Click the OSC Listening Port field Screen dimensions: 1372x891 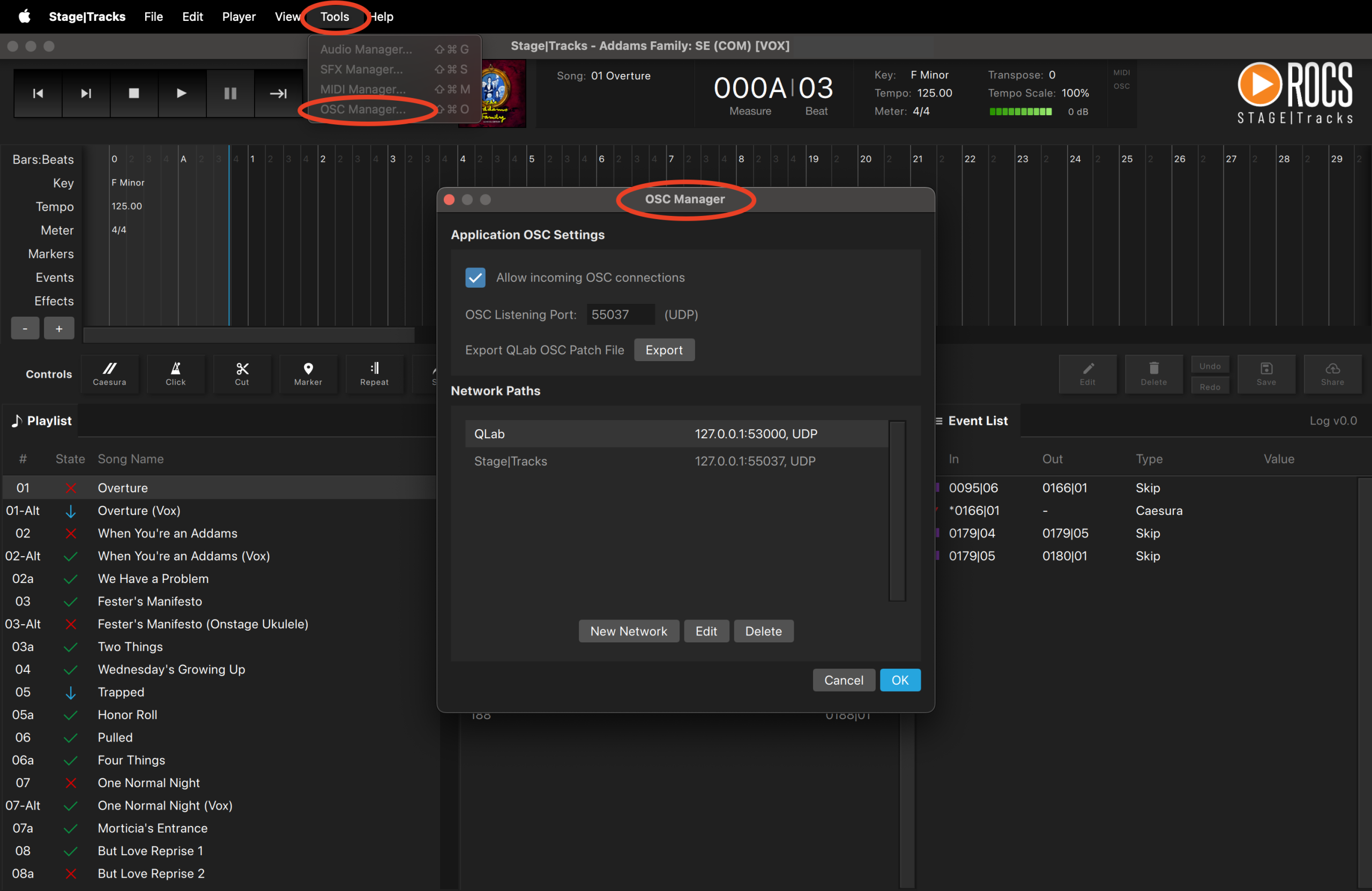(x=620, y=314)
